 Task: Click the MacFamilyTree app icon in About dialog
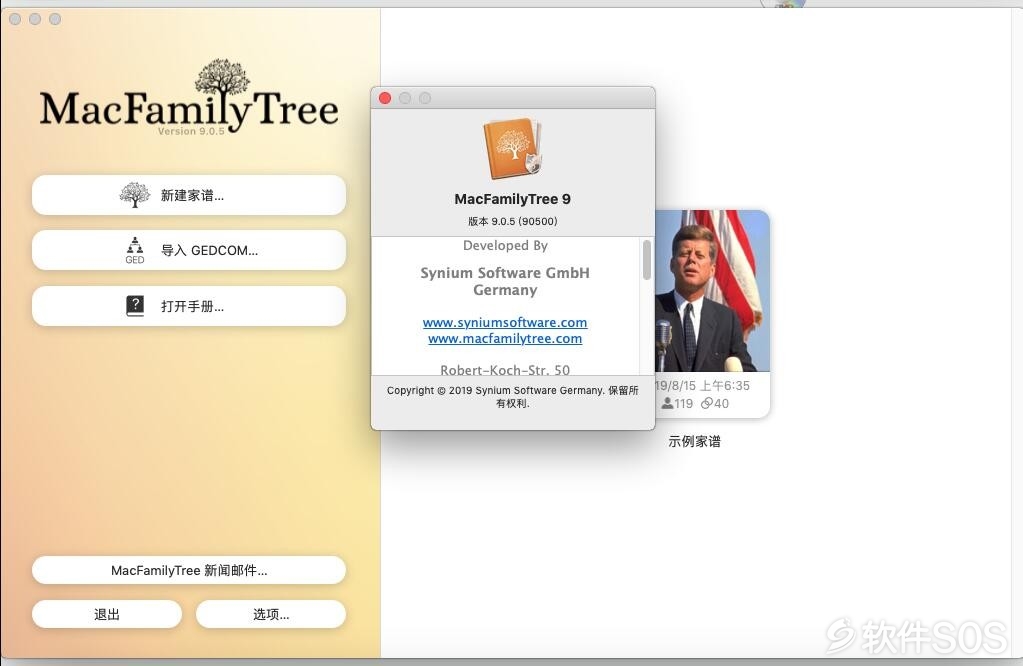point(513,149)
